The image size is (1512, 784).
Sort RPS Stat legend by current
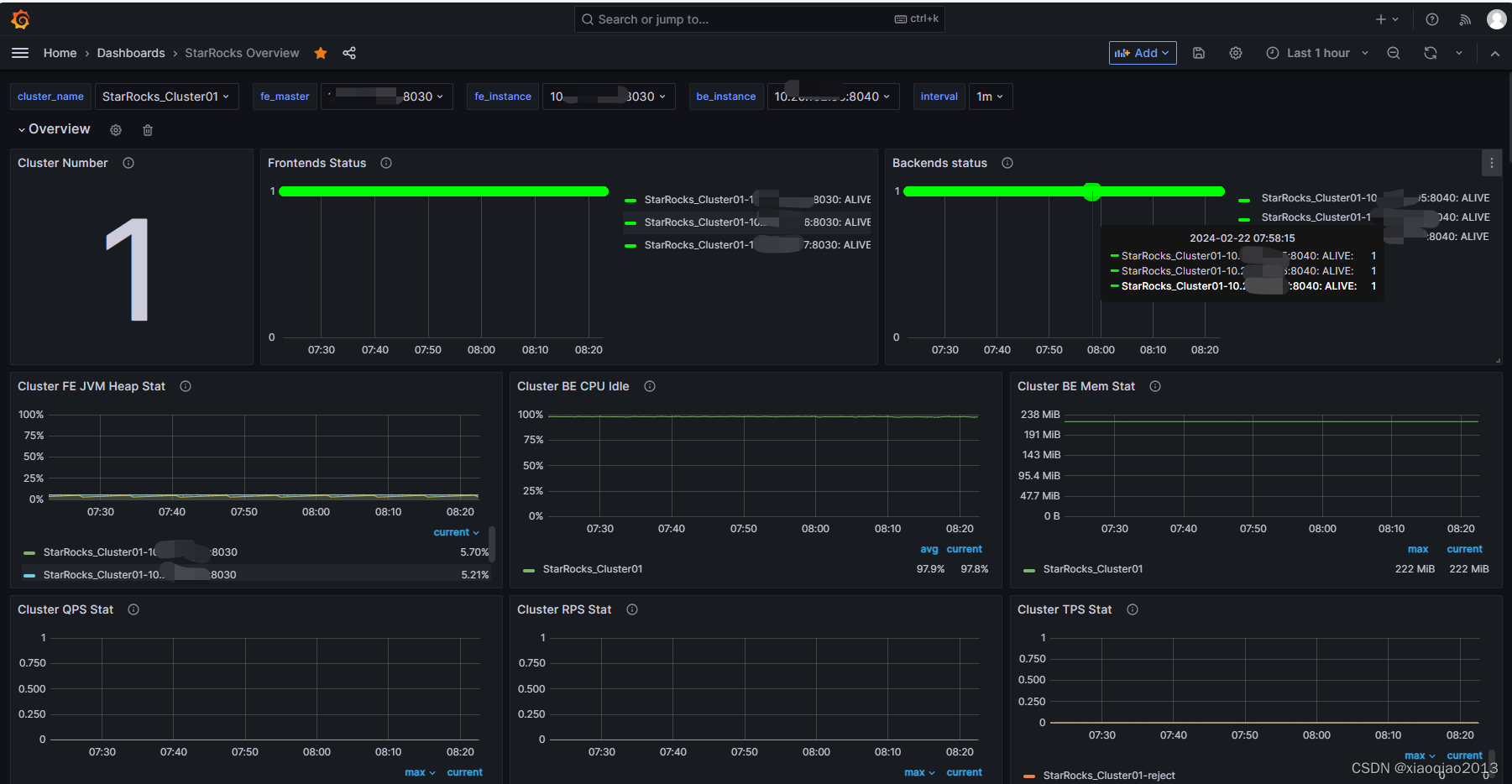[964, 772]
